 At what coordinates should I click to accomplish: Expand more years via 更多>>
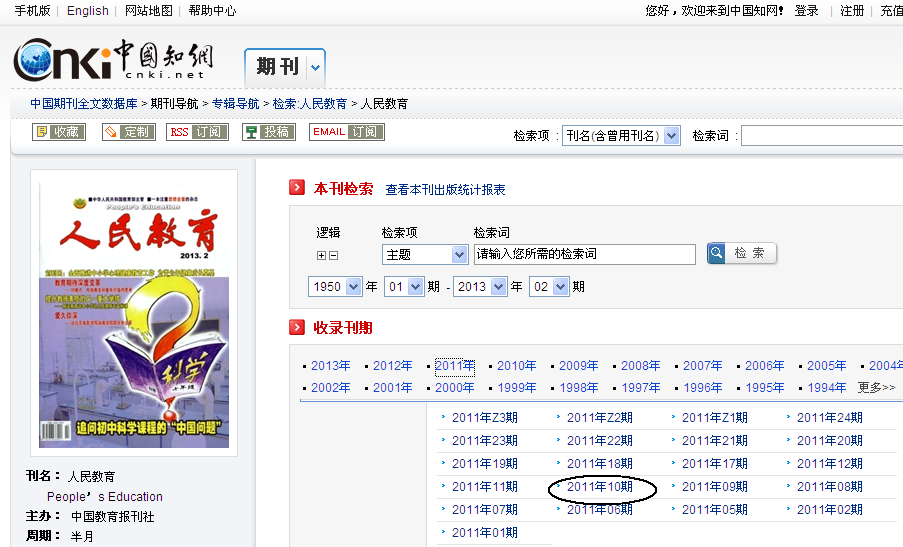(x=877, y=388)
